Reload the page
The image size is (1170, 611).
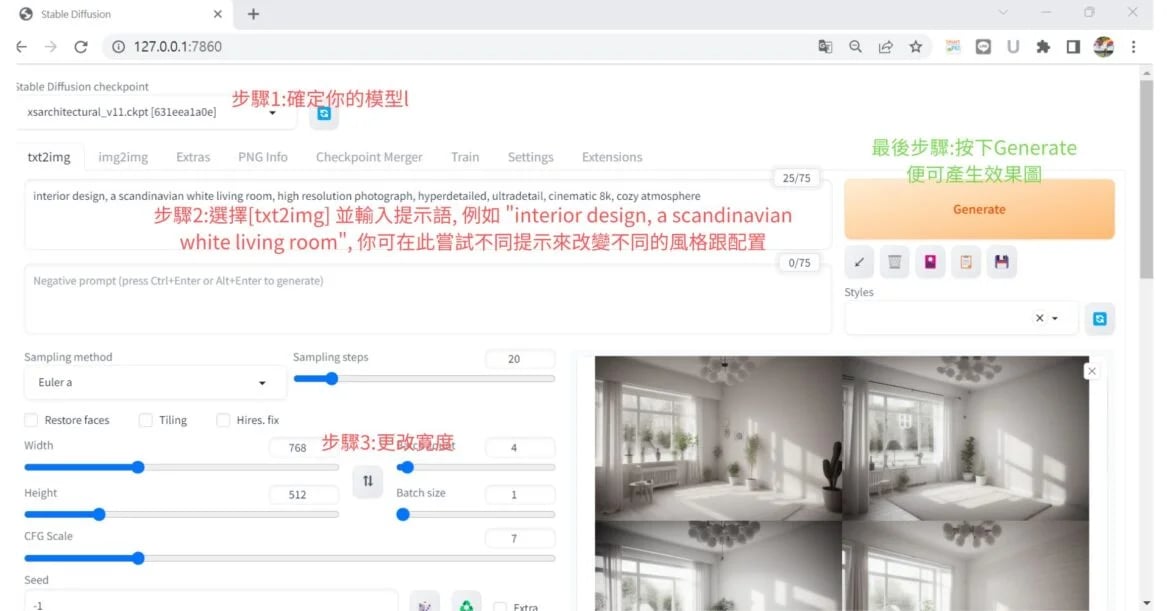click(81, 46)
